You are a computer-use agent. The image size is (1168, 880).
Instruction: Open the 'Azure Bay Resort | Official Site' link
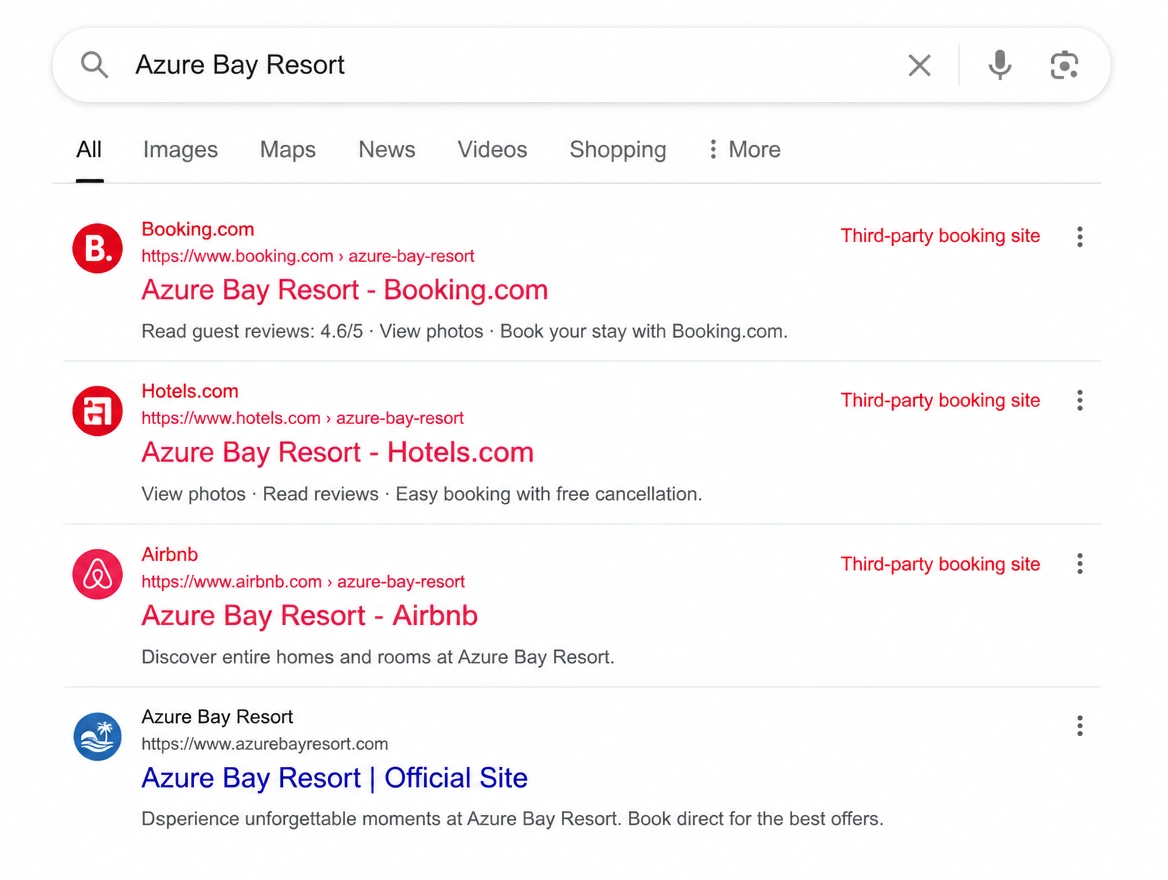click(334, 778)
